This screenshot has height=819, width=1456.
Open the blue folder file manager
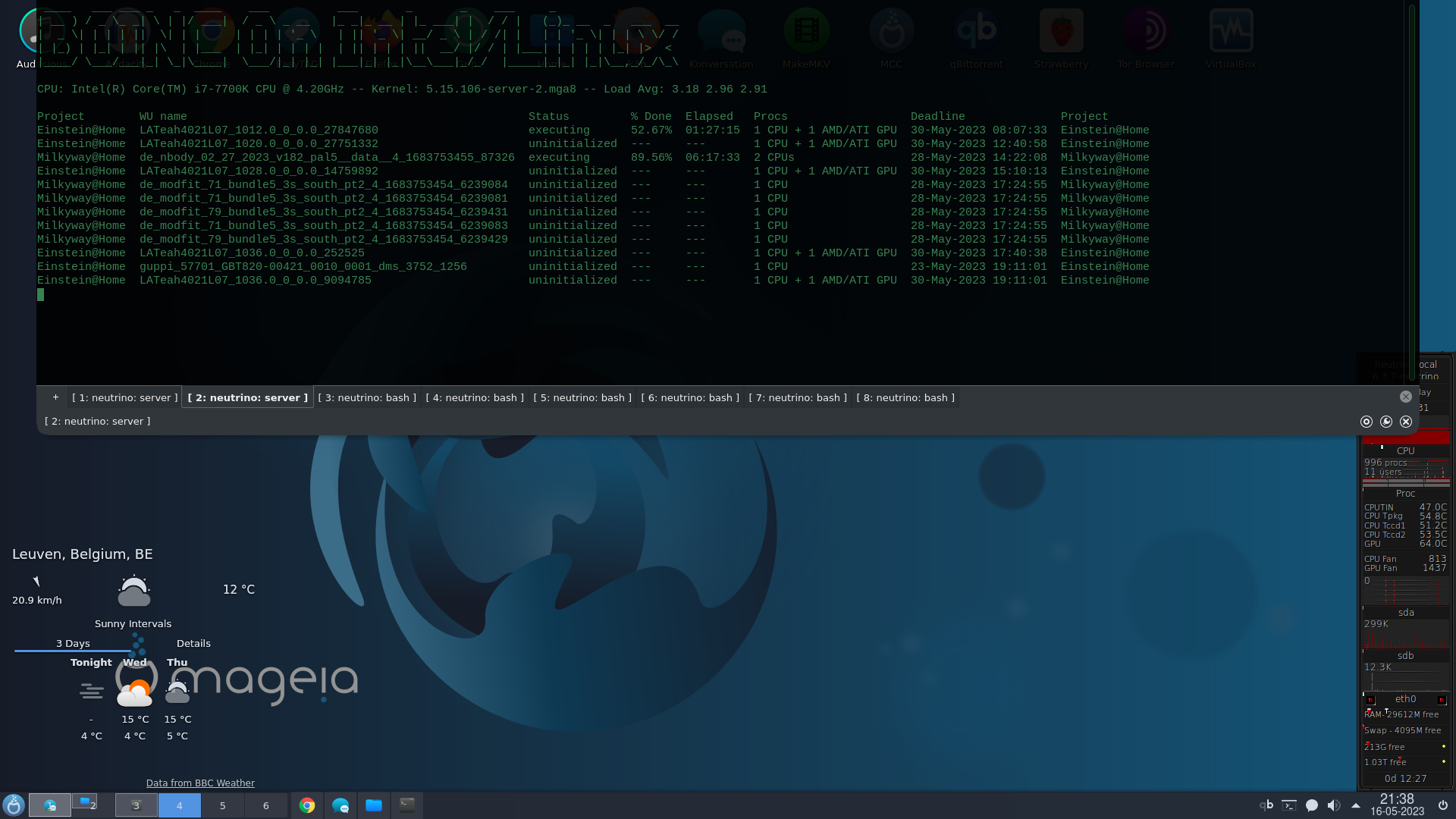(x=374, y=805)
